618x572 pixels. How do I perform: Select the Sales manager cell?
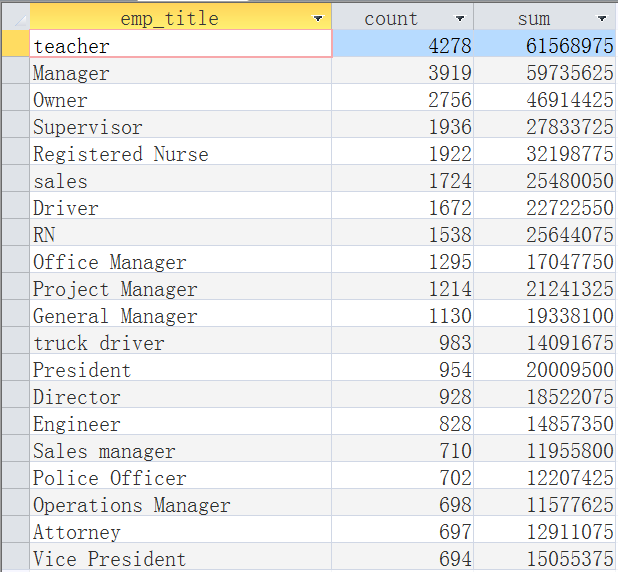pos(181,449)
